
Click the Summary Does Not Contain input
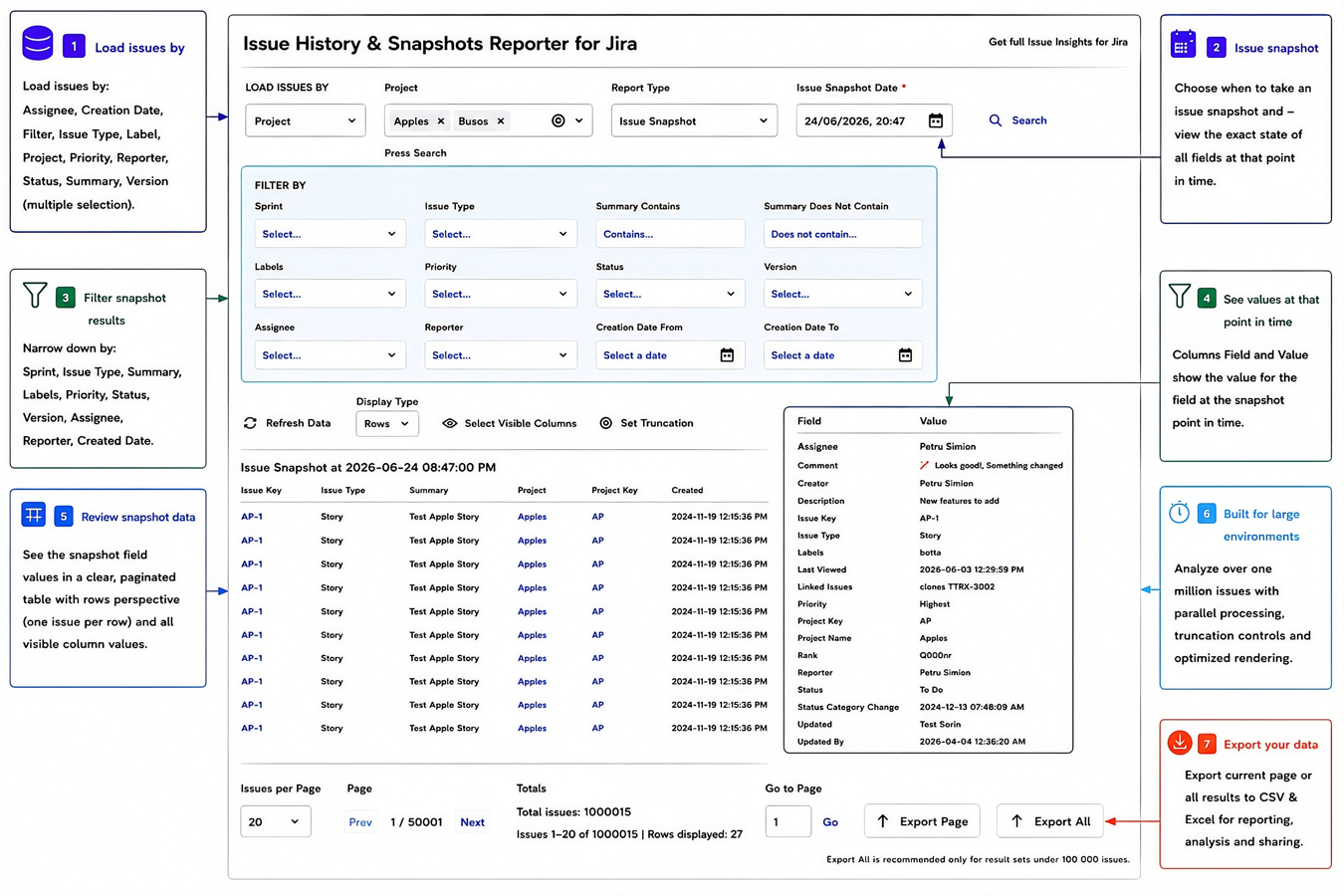click(x=843, y=234)
